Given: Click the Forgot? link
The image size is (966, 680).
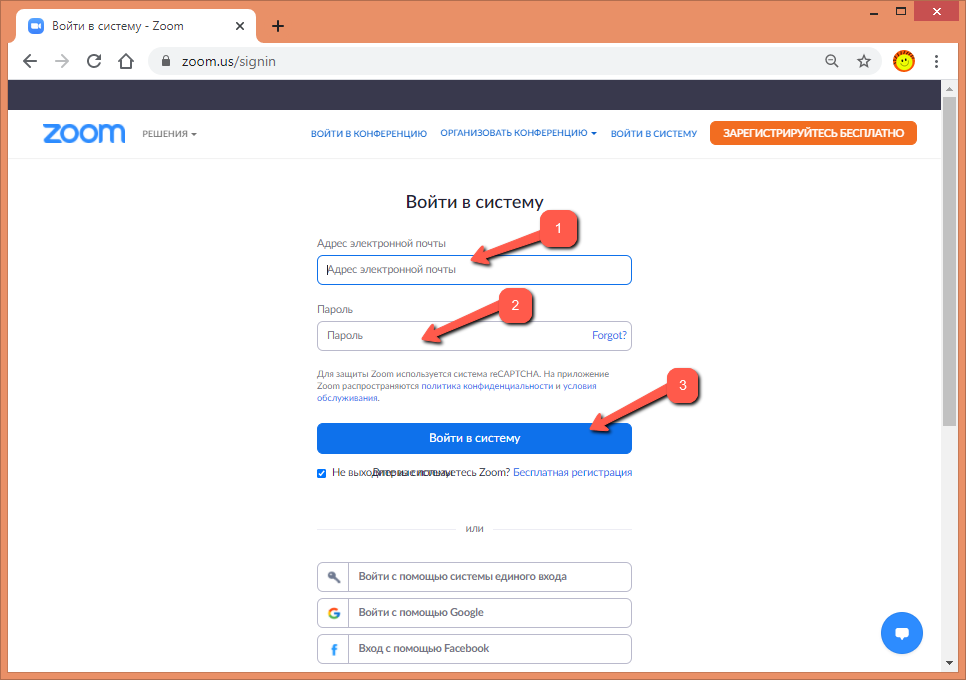Looking at the screenshot, I should coord(609,335).
